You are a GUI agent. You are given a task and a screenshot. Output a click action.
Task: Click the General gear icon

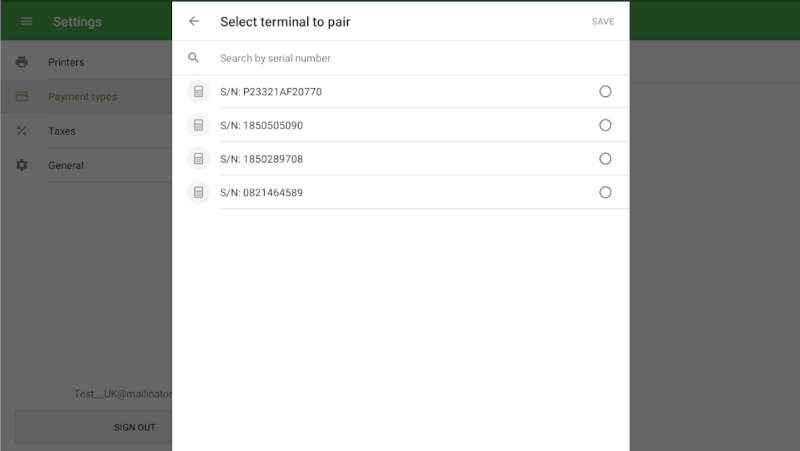[x=22, y=165]
